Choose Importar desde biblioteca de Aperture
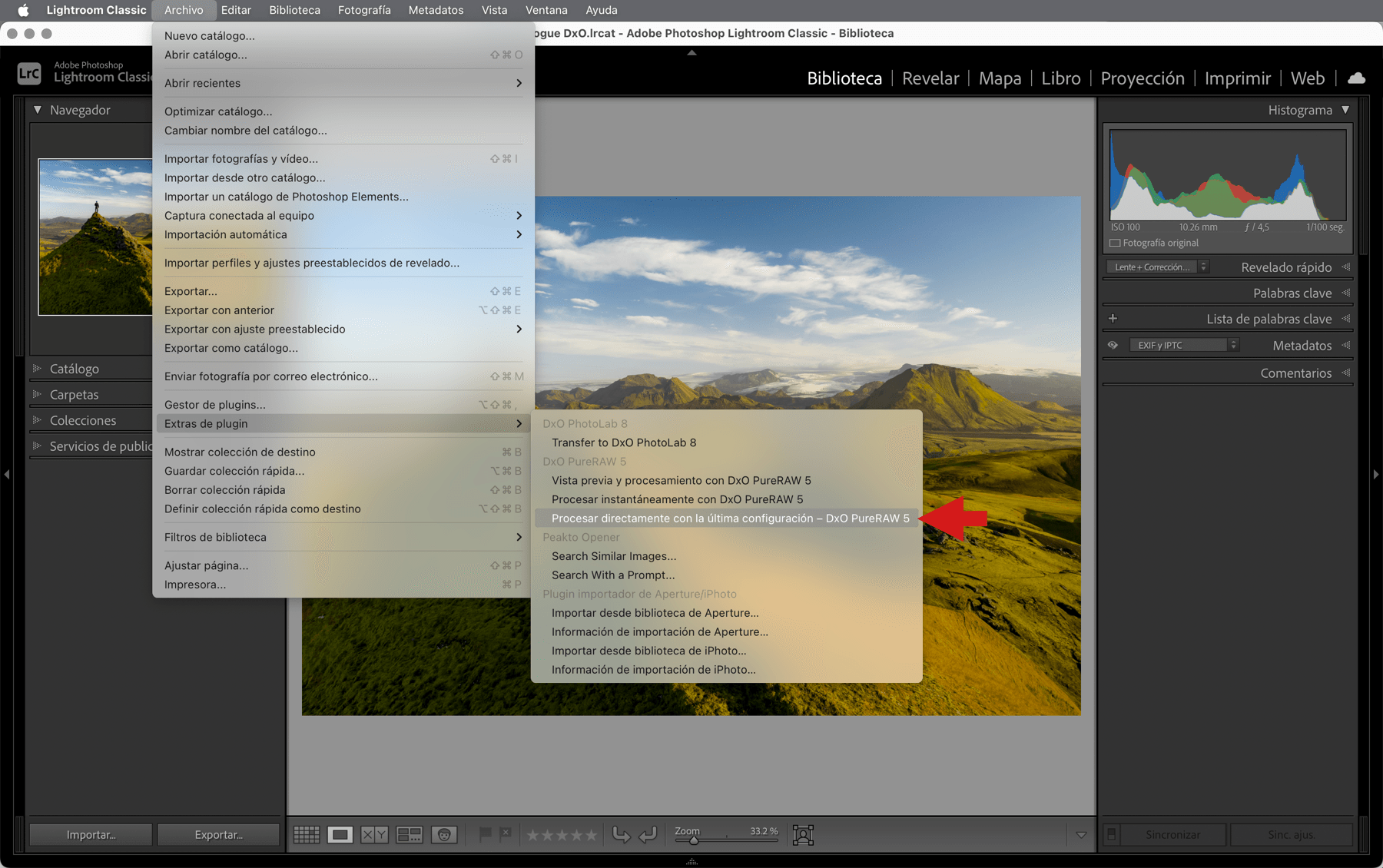This screenshot has width=1383, height=868. pyautogui.click(x=726, y=613)
